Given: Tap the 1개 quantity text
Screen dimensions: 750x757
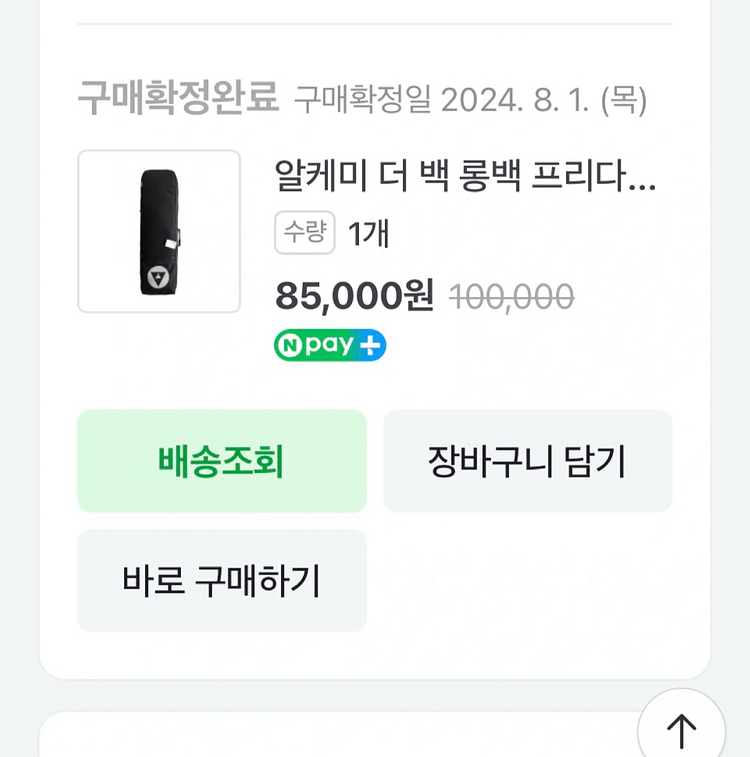Looking at the screenshot, I should [x=368, y=233].
